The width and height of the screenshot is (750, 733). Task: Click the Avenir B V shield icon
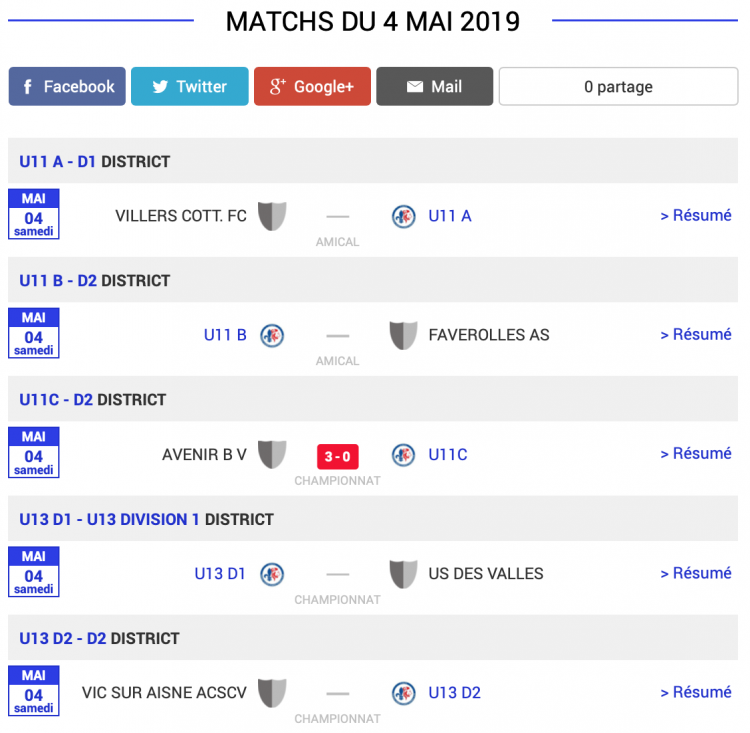coord(272,455)
